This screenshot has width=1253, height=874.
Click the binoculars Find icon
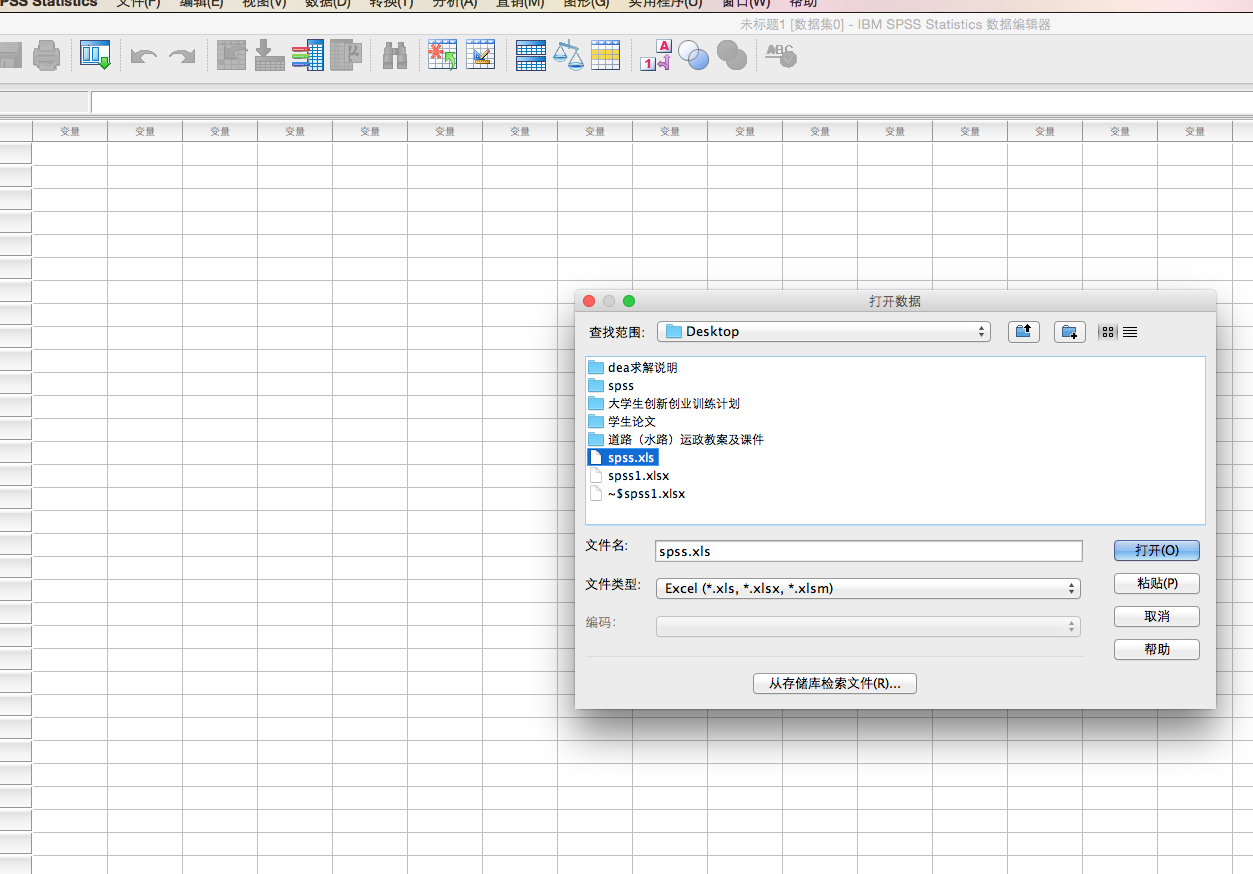(395, 56)
